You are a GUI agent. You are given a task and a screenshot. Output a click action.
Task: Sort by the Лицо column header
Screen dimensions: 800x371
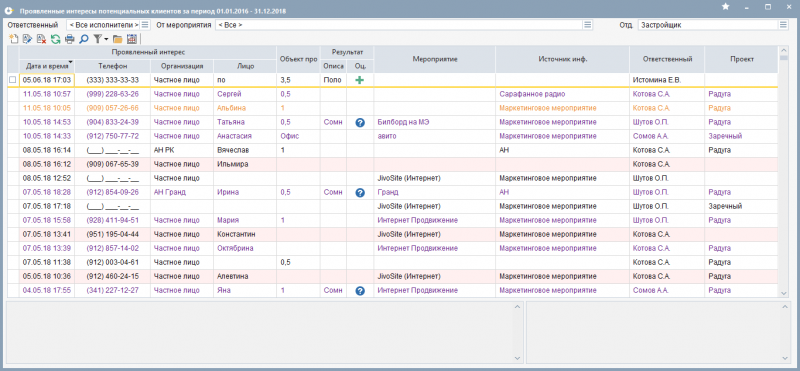245,66
